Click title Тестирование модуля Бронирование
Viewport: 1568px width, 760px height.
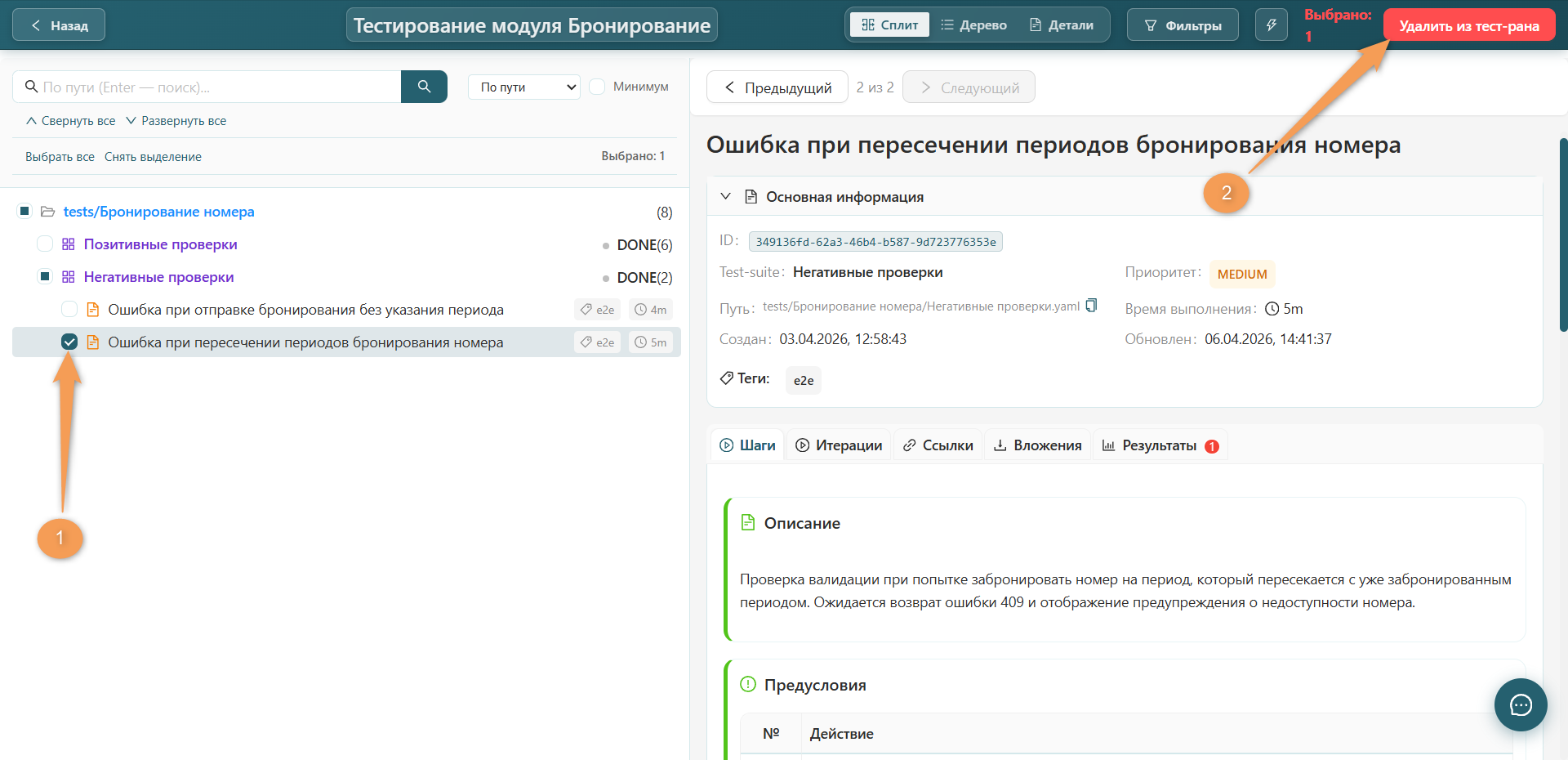tap(532, 25)
